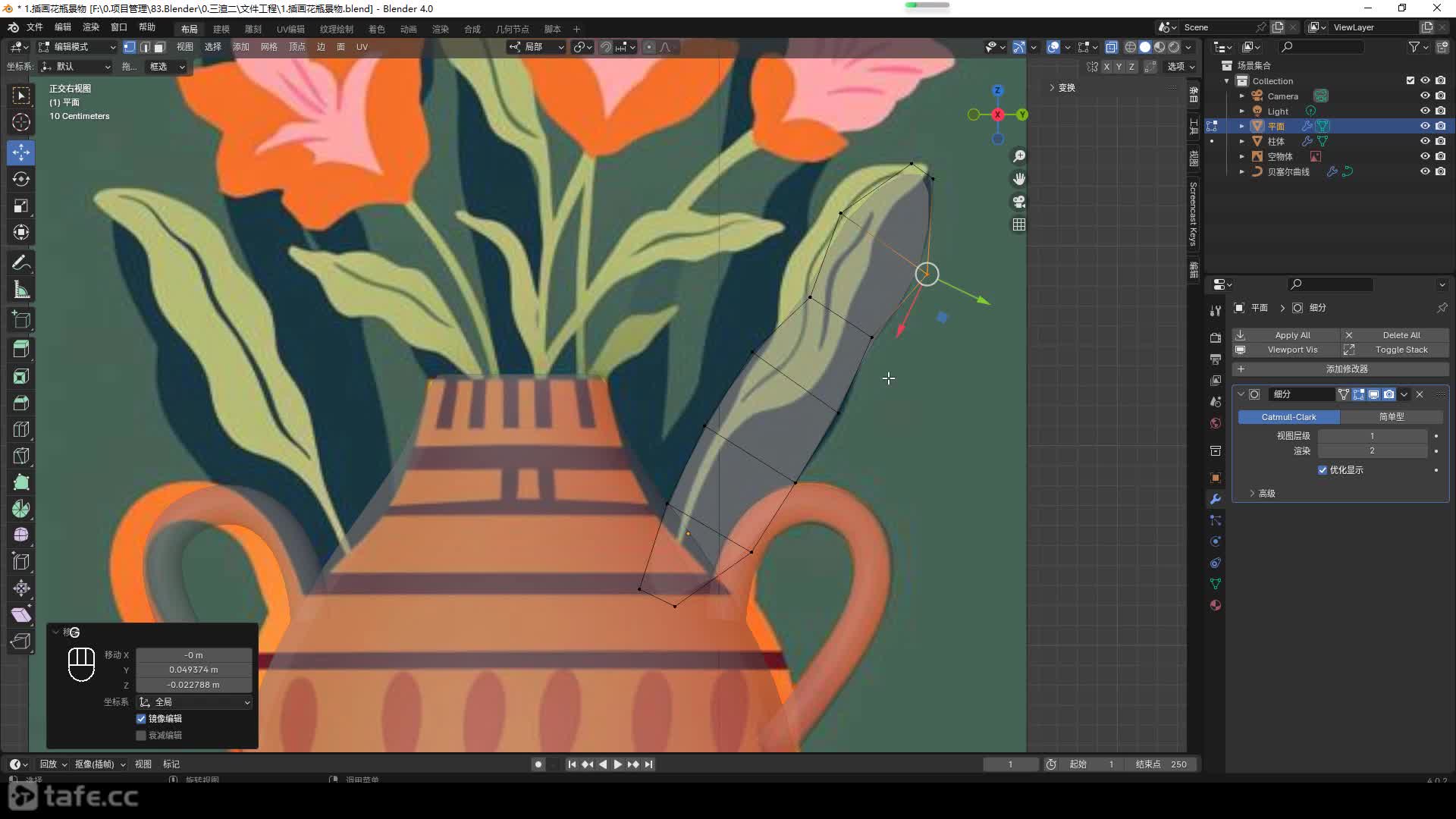The width and height of the screenshot is (1456, 819).
Task: Pin the properties editor with pin icon
Action: coord(1442,308)
